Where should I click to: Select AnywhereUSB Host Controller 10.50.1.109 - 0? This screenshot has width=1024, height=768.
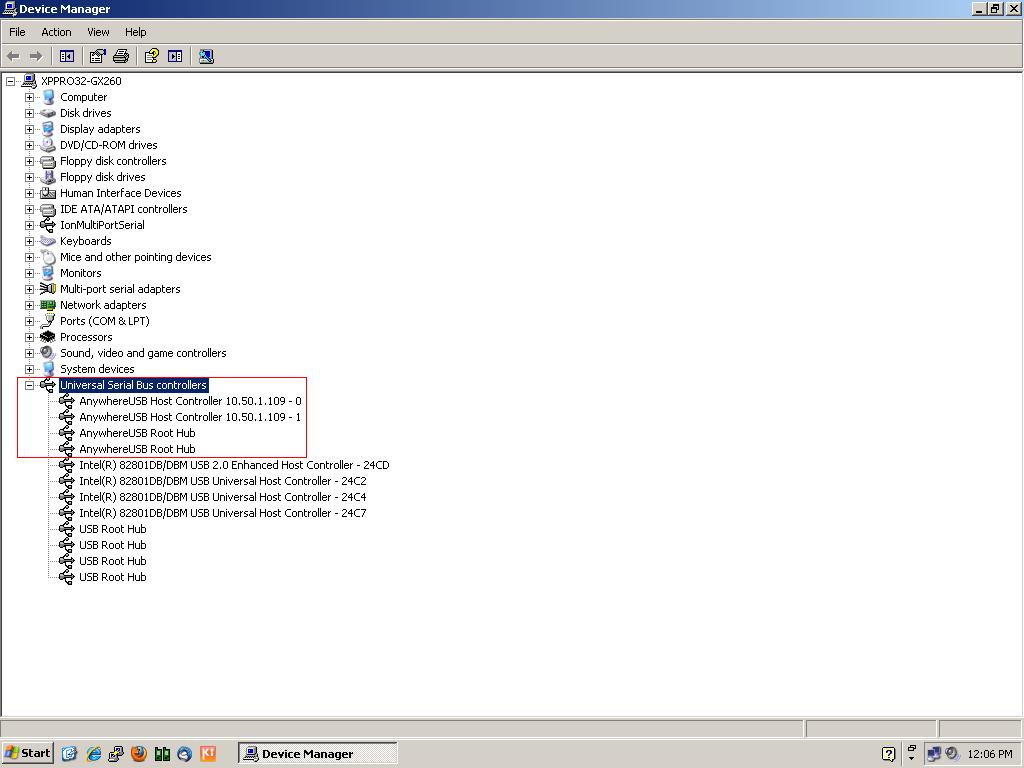click(189, 401)
